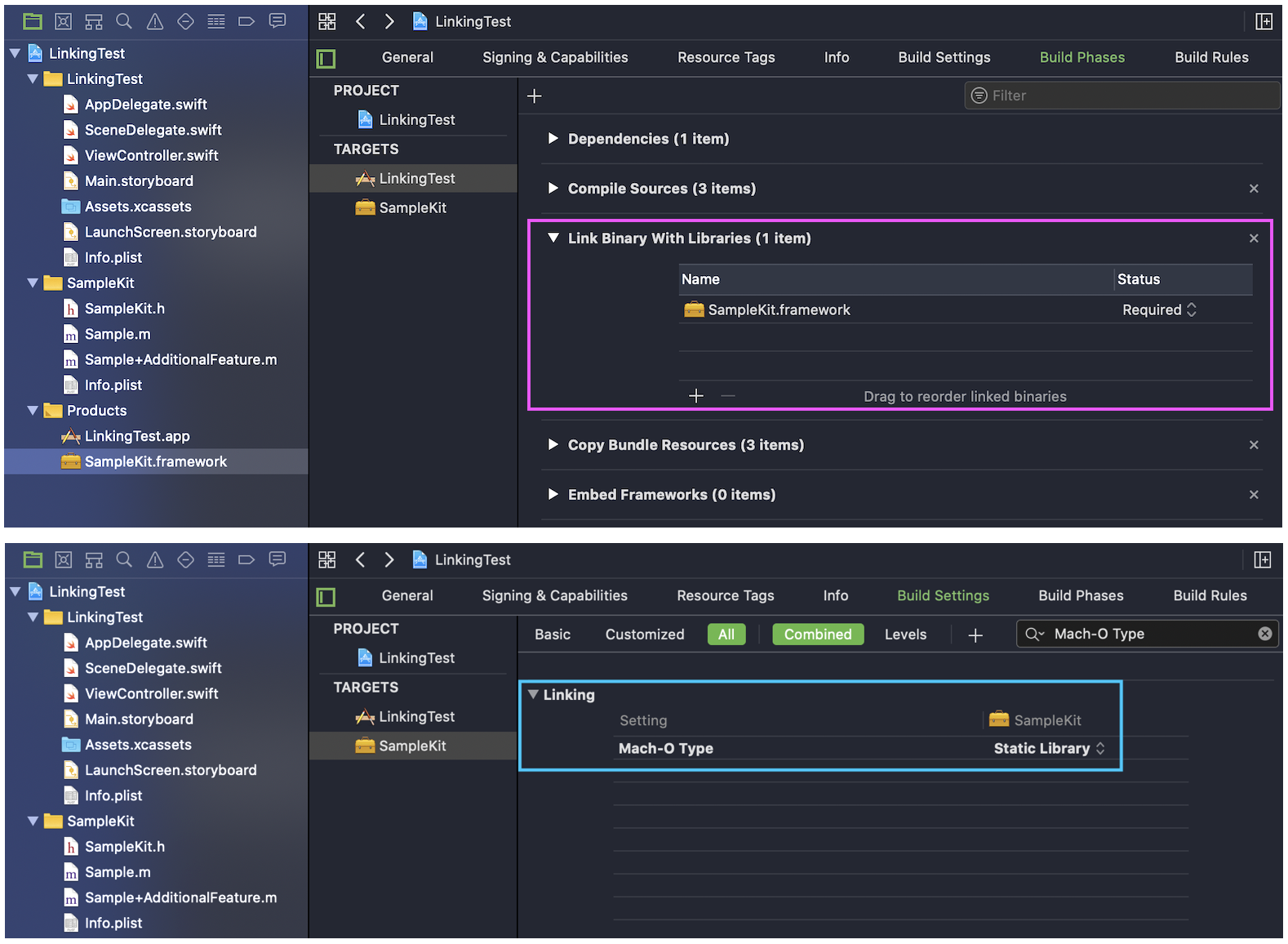Click the Mach-O Type search field

point(1148,634)
